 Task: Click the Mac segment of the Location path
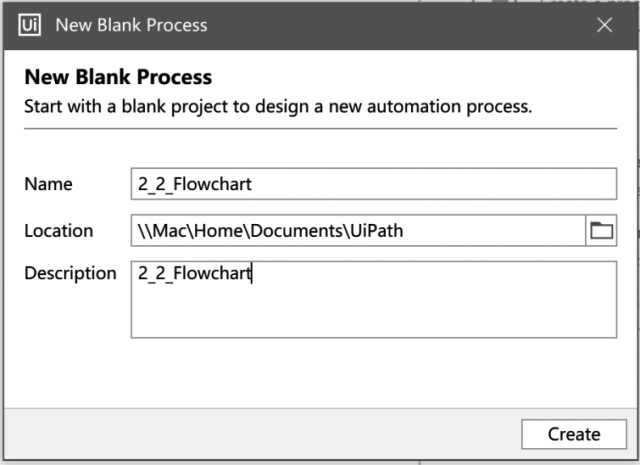pyautogui.click(x=169, y=231)
